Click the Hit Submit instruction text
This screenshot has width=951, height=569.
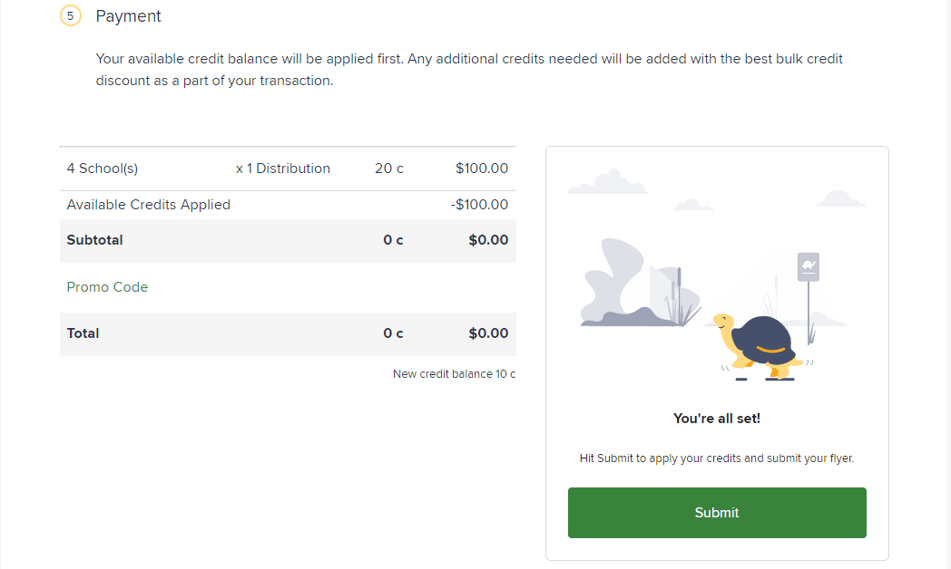coord(717,458)
